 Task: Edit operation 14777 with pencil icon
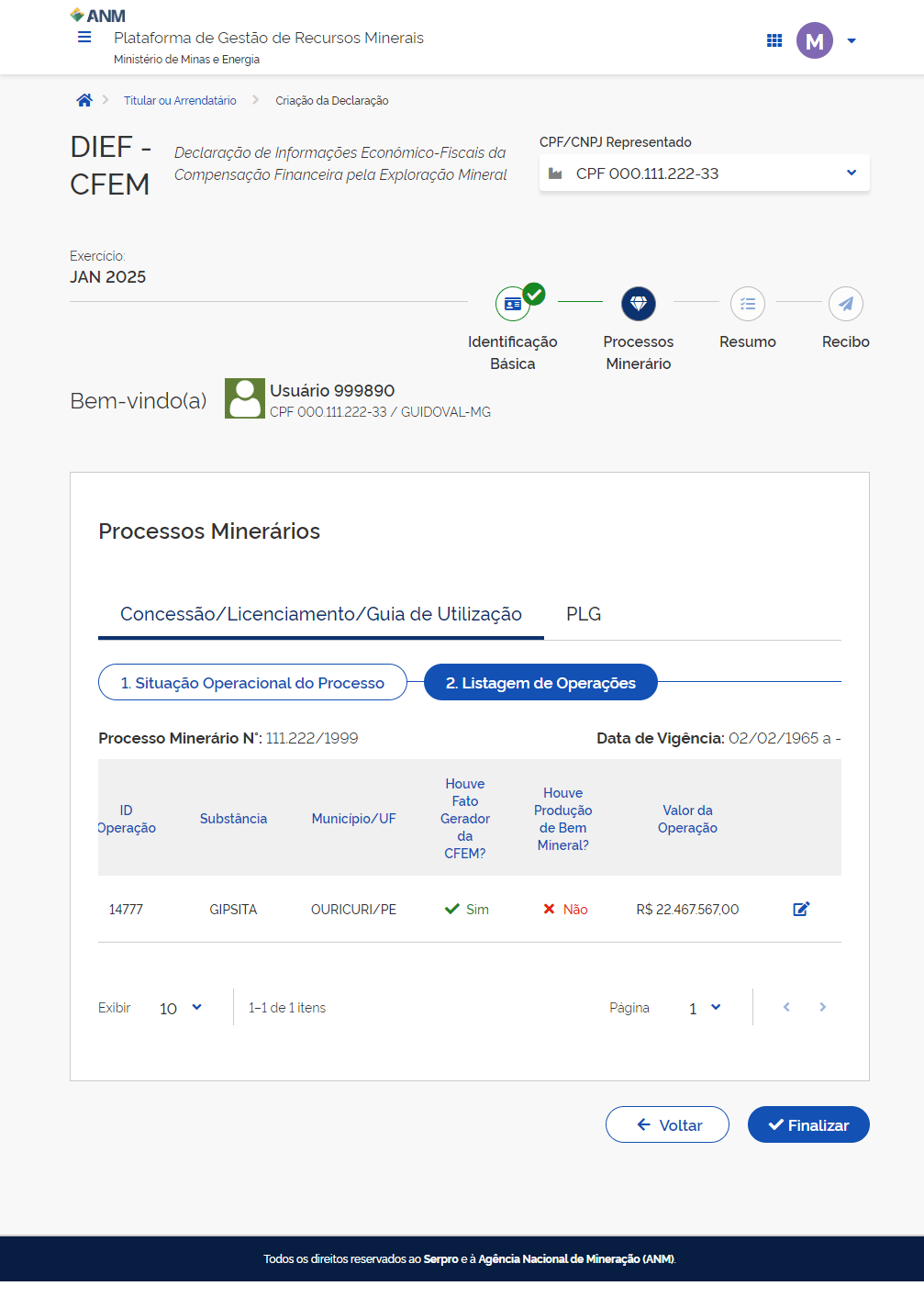pos(801,909)
